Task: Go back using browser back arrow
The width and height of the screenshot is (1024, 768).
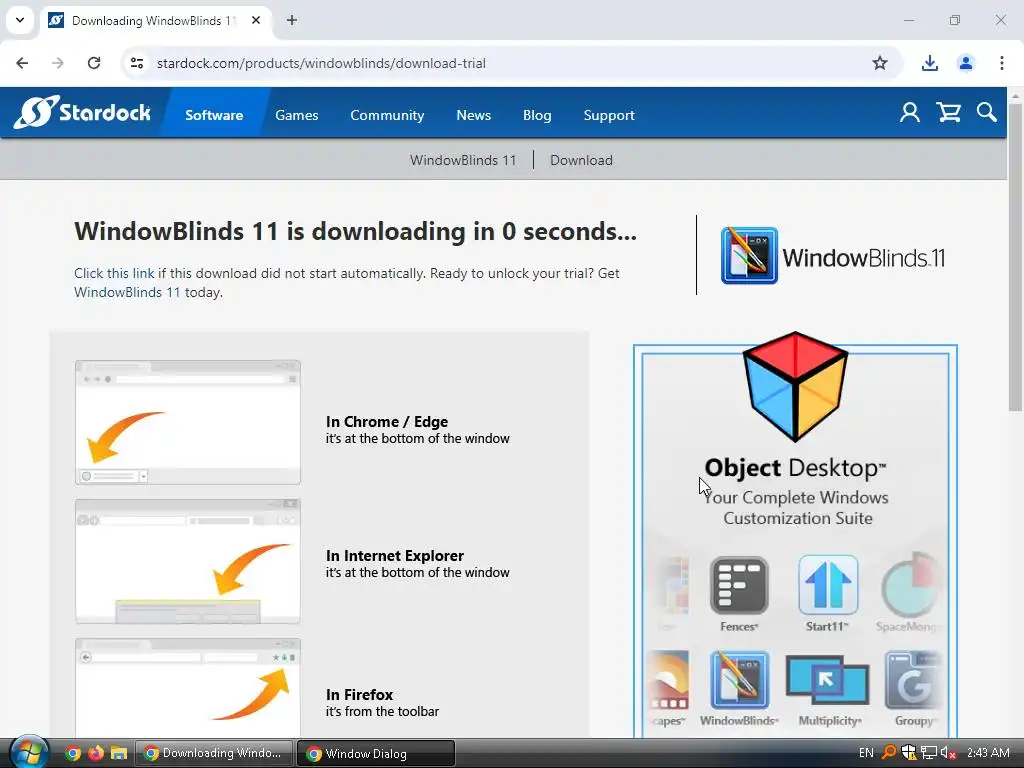Action: (22, 63)
